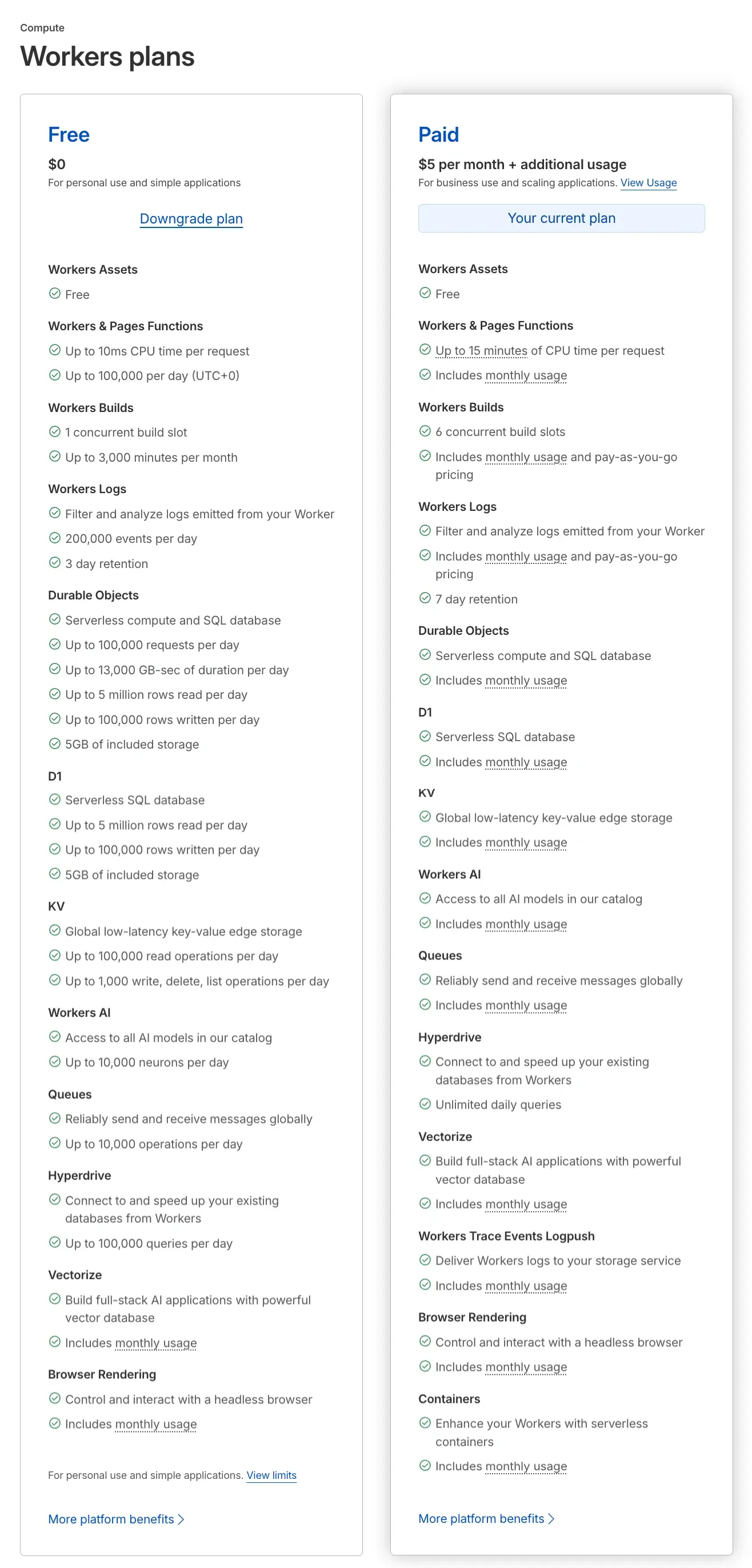Click checkmark beside 'Deliver Workers logs to your storage service'
Image resolution: width=752 pixels, height=1568 pixels.
pyautogui.click(x=425, y=1259)
